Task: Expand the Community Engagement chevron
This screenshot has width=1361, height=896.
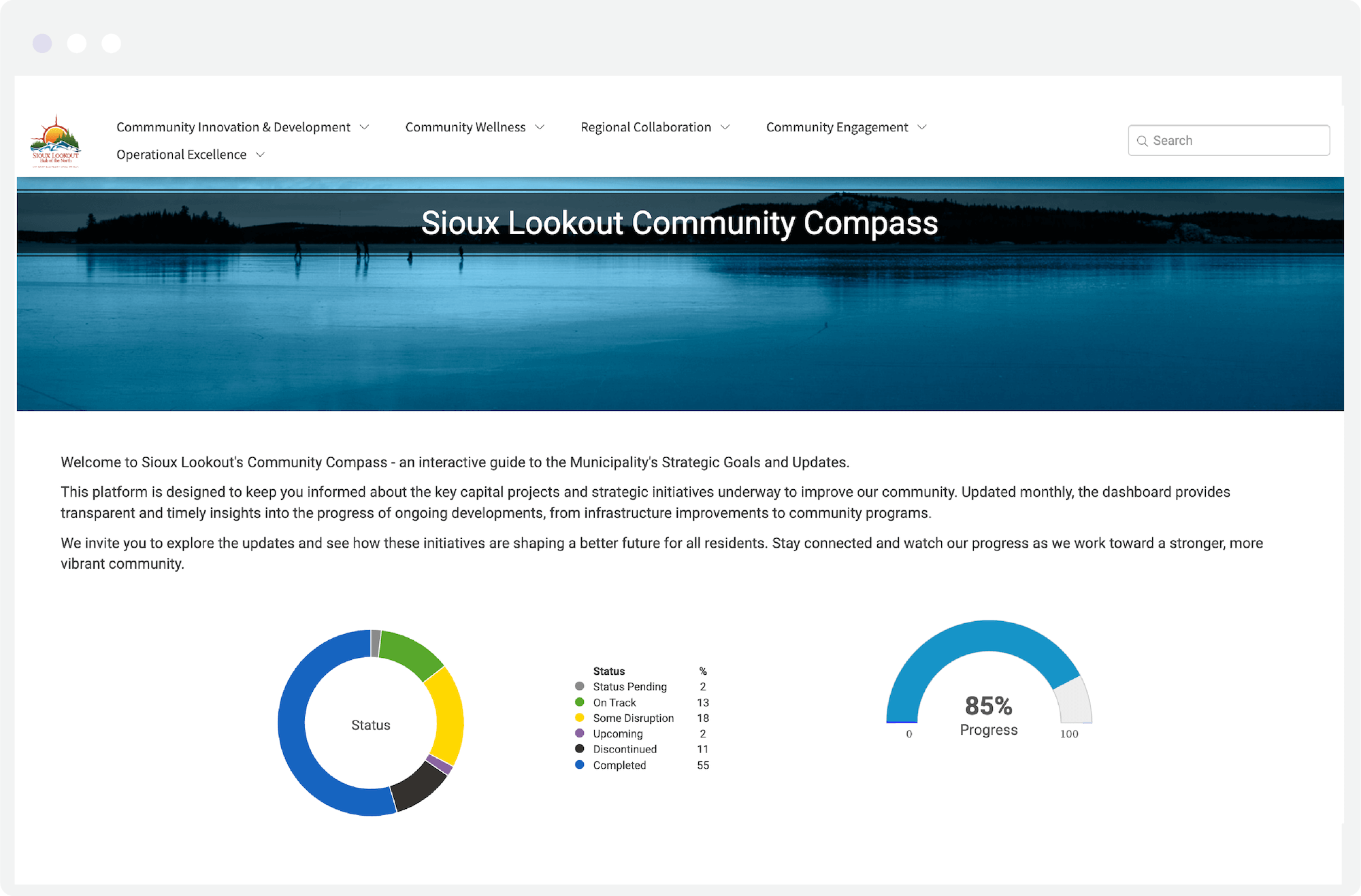Action: pos(923,127)
